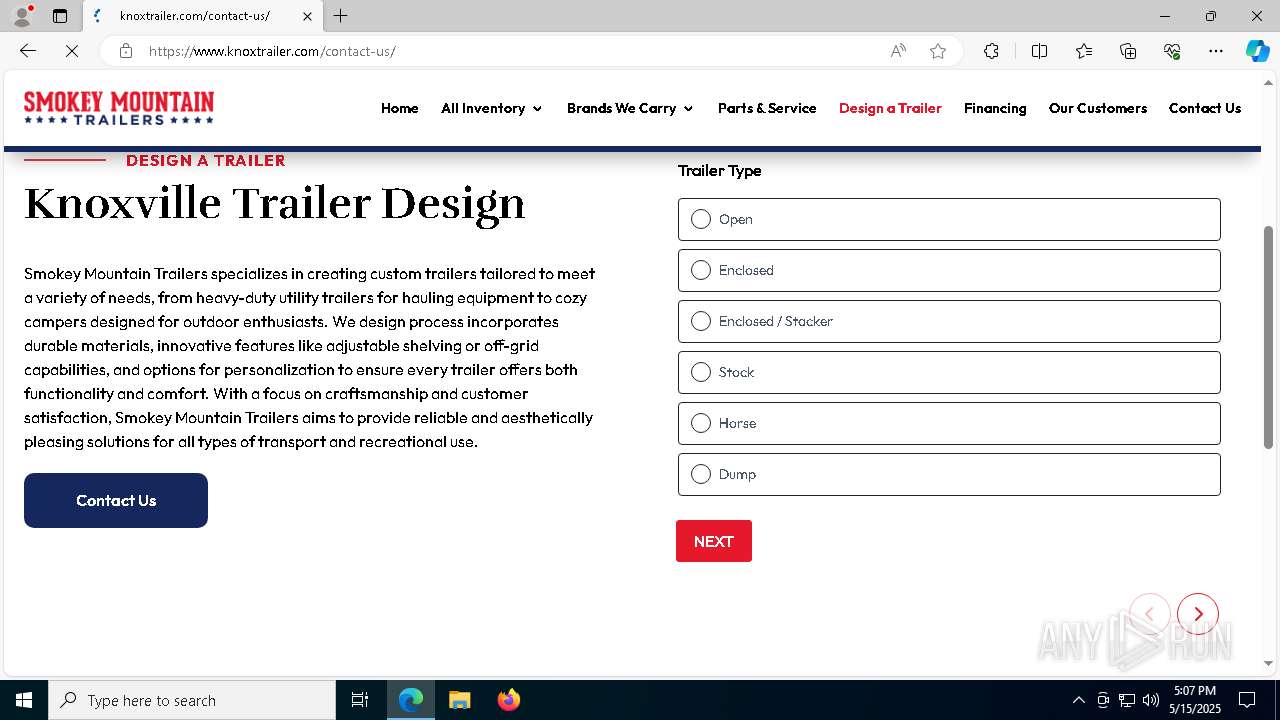Image resolution: width=1280 pixels, height=720 pixels.
Task: Open the notification center
Action: (1247, 700)
